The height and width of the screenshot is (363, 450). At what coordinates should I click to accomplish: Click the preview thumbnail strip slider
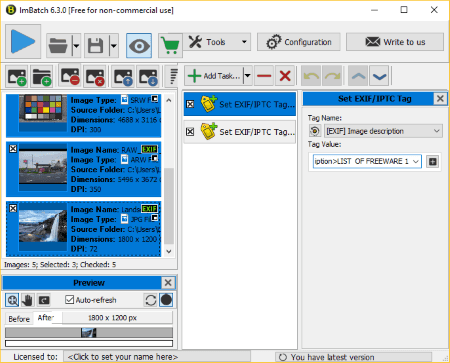(89, 333)
